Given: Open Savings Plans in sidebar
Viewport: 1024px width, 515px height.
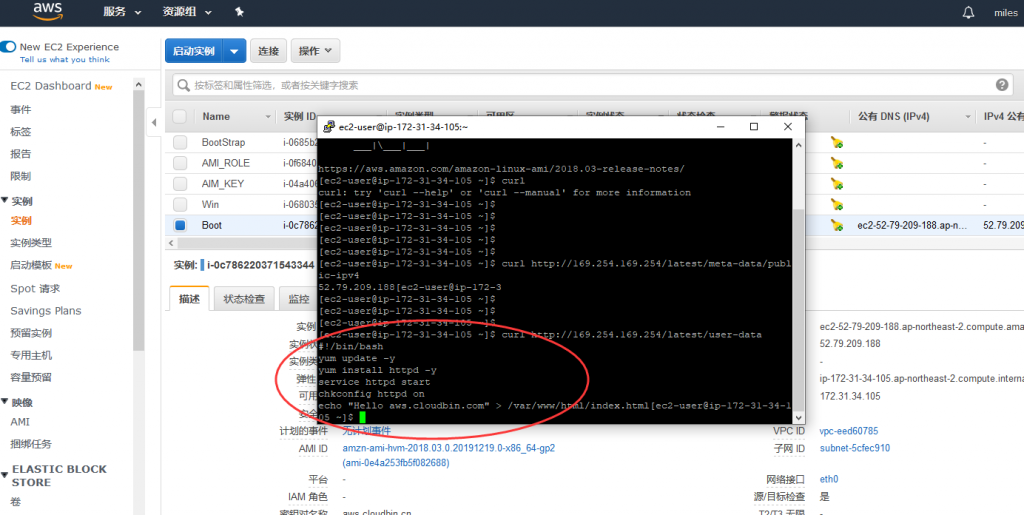Looking at the screenshot, I should click(46, 311).
